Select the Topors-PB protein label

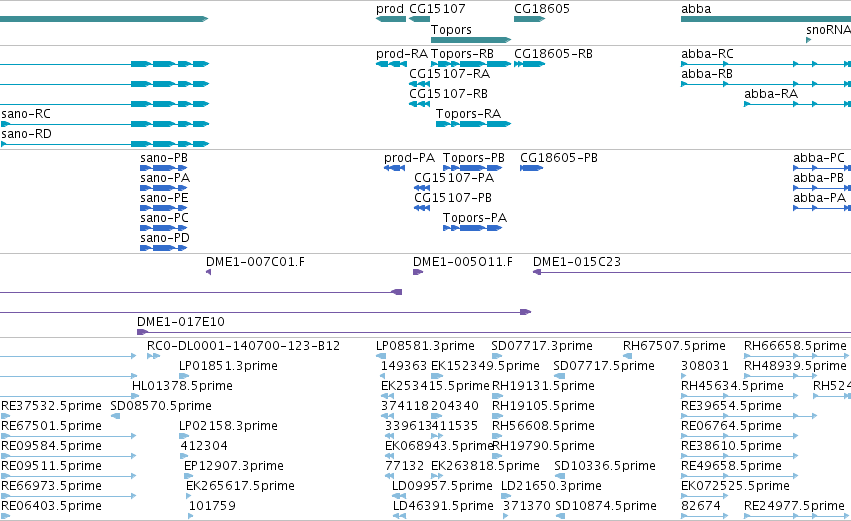click(x=473, y=158)
